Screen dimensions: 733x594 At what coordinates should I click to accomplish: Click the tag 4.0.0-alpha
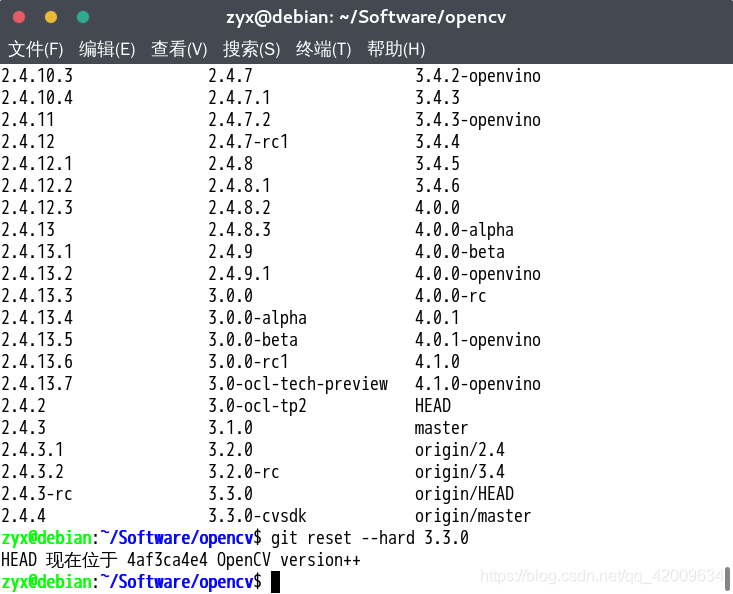464,229
